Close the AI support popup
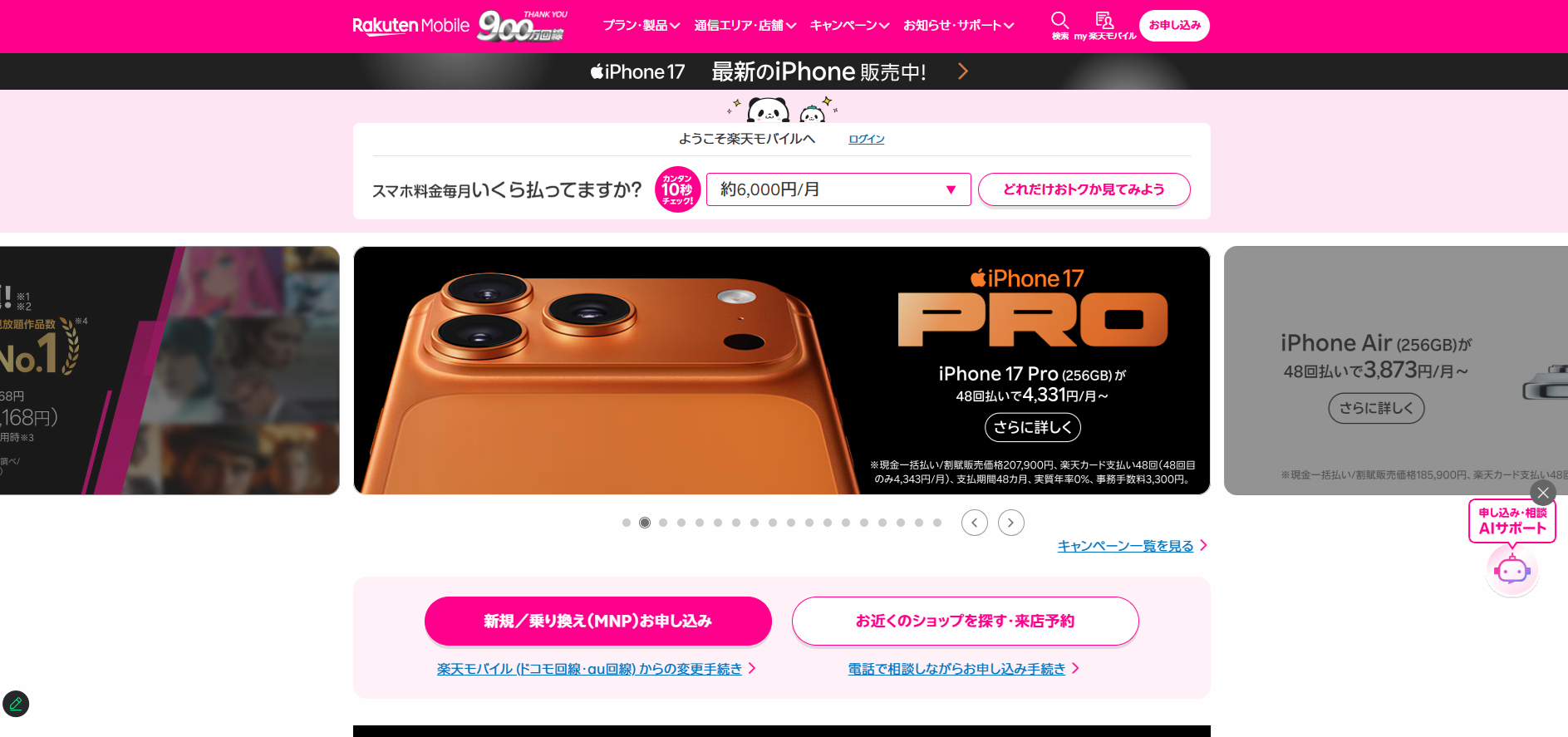Image resolution: width=1568 pixels, height=737 pixels. coord(1543,493)
